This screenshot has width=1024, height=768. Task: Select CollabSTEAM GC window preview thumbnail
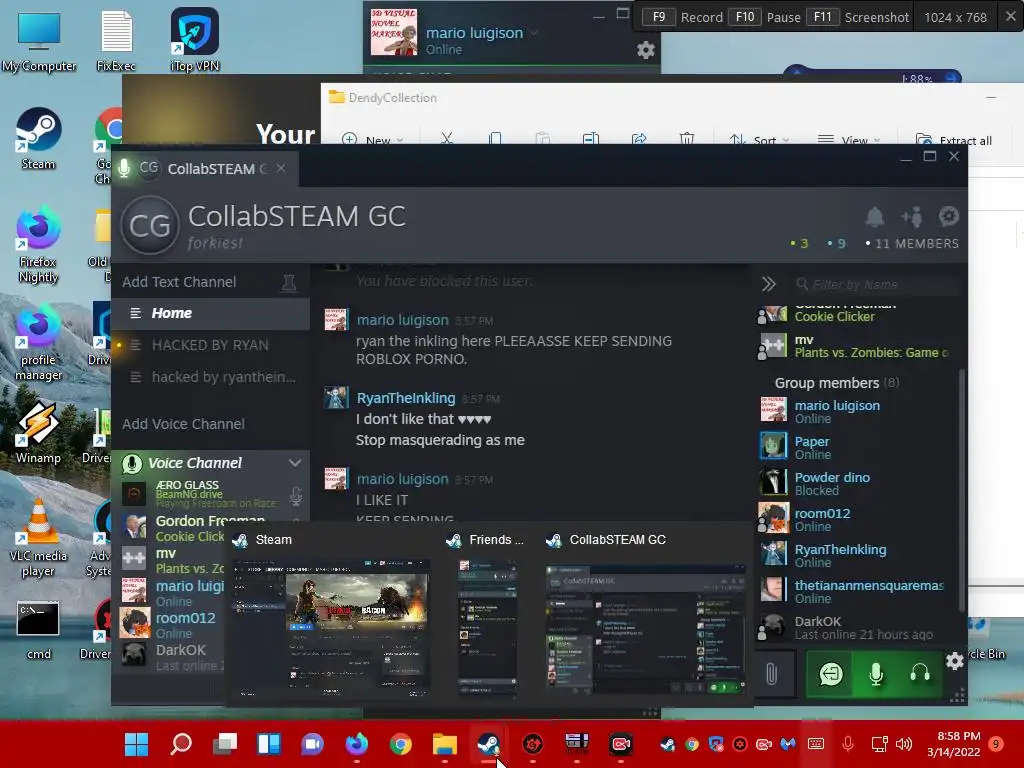tap(645, 628)
